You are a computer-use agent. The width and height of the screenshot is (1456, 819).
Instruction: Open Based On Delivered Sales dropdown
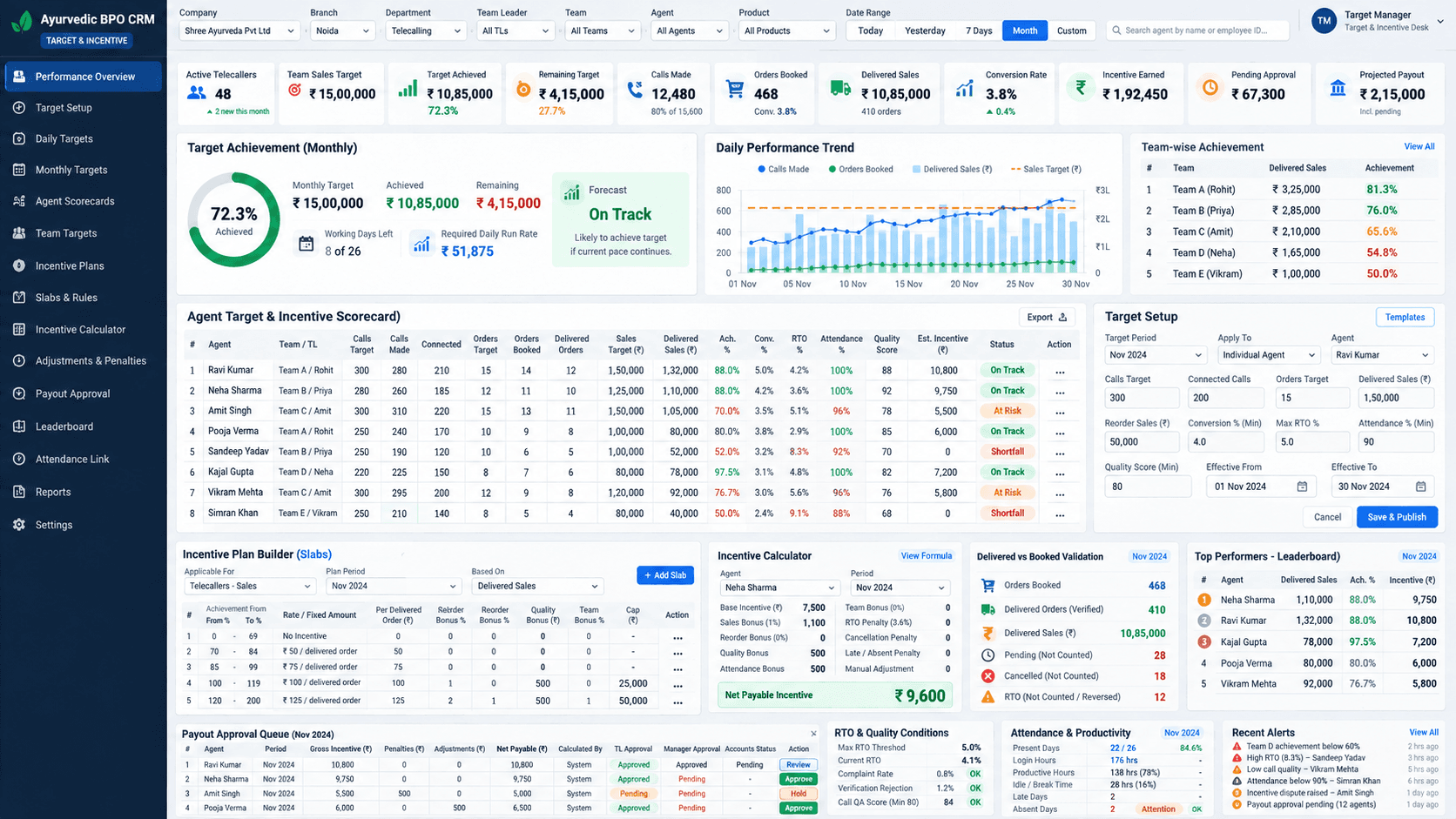pyautogui.click(x=537, y=587)
